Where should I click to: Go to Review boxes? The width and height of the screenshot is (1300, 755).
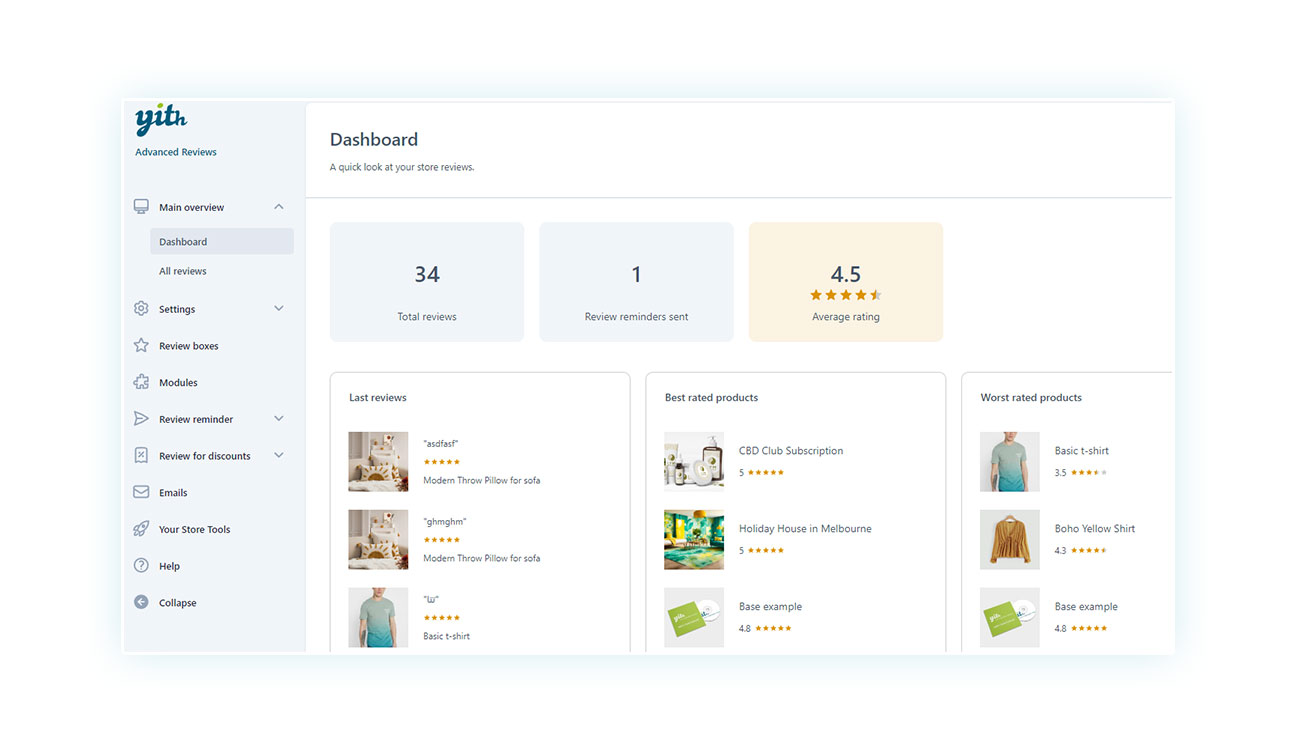click(189, 346)
